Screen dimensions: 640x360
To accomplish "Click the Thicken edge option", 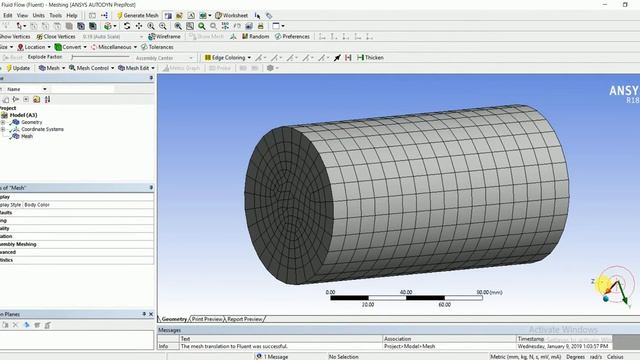I will pyautogui.click(x=370, y=58).
